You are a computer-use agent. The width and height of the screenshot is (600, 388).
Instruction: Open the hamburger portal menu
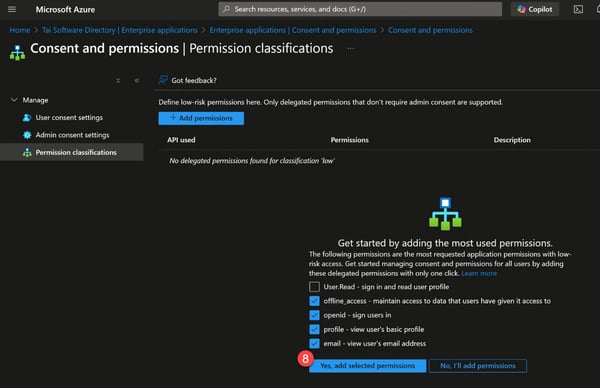click(x=12, y=9)
